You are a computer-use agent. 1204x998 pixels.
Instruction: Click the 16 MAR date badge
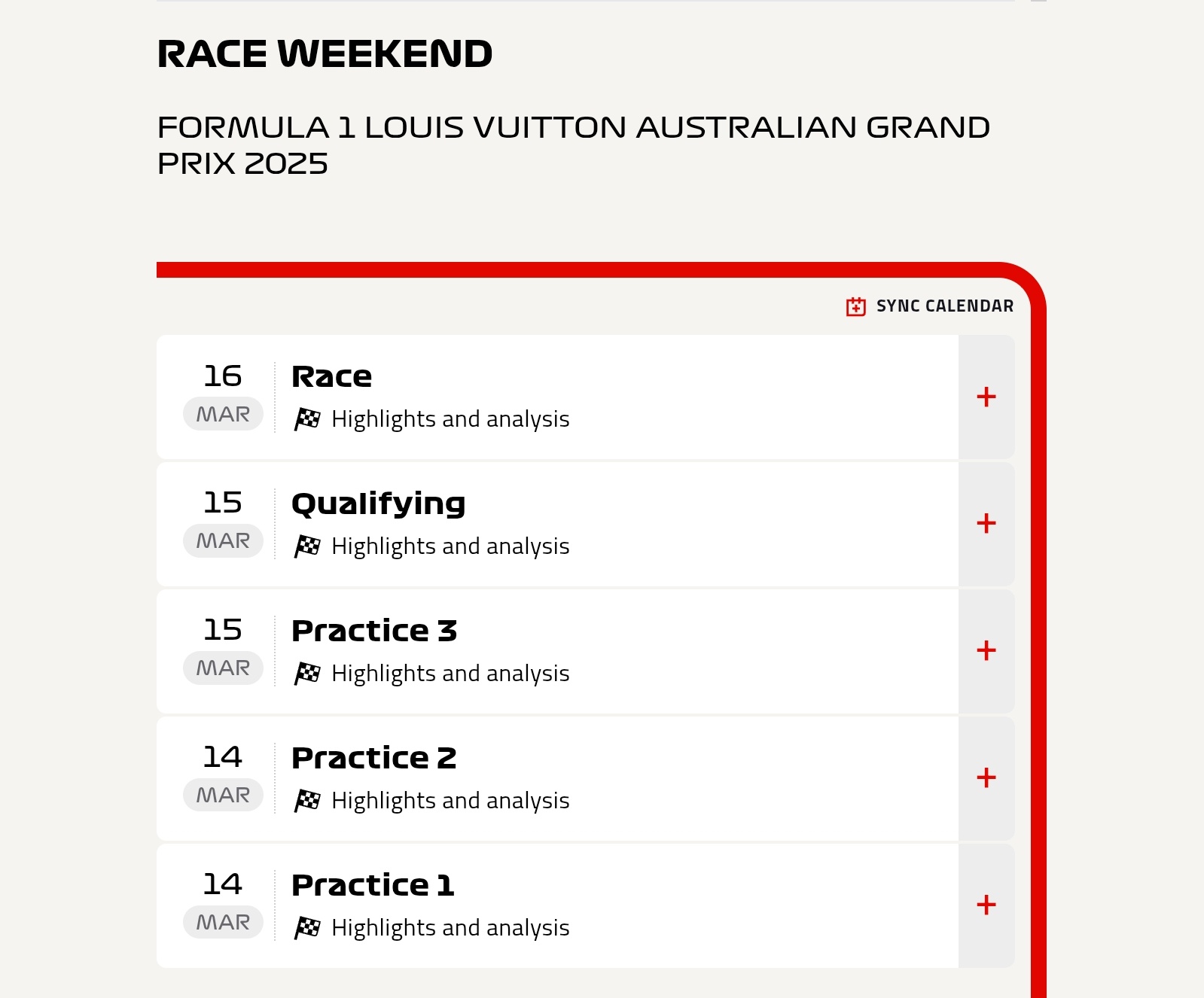223,397
